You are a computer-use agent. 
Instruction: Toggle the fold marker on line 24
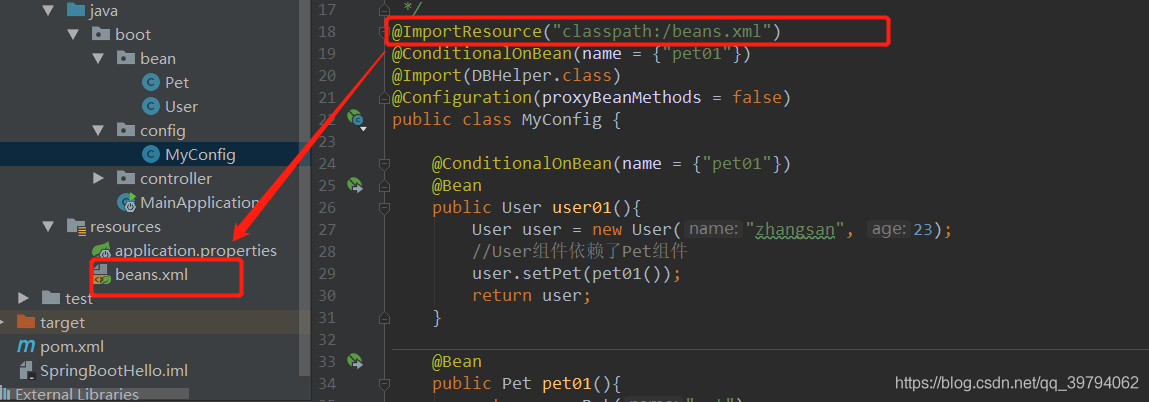pos(384,162)
